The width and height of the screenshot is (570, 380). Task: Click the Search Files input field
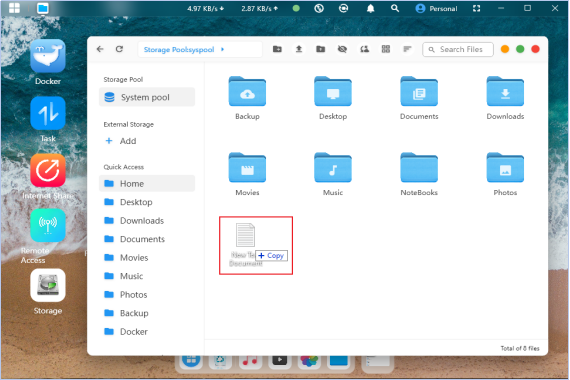click(x=458, y=49)
